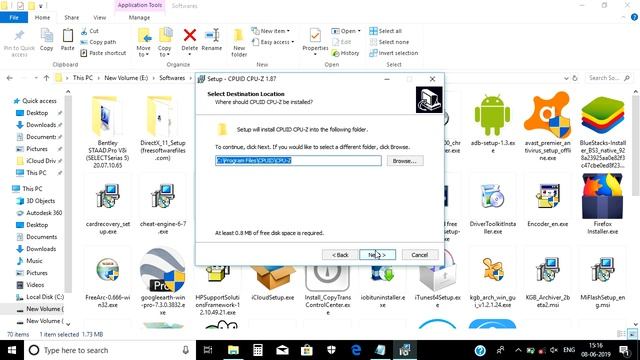640x360 pixels.
Task: Select Downloads under Quick access
Action: coord(41,125)
